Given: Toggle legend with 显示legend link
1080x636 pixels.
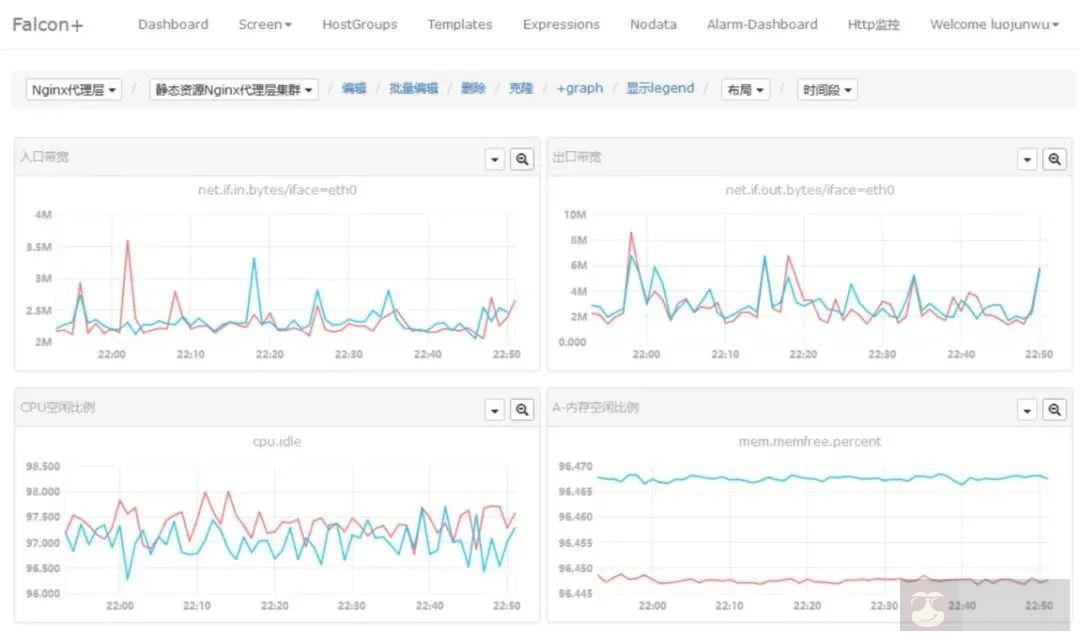Looking at the screenshot, I should point(660,88).
